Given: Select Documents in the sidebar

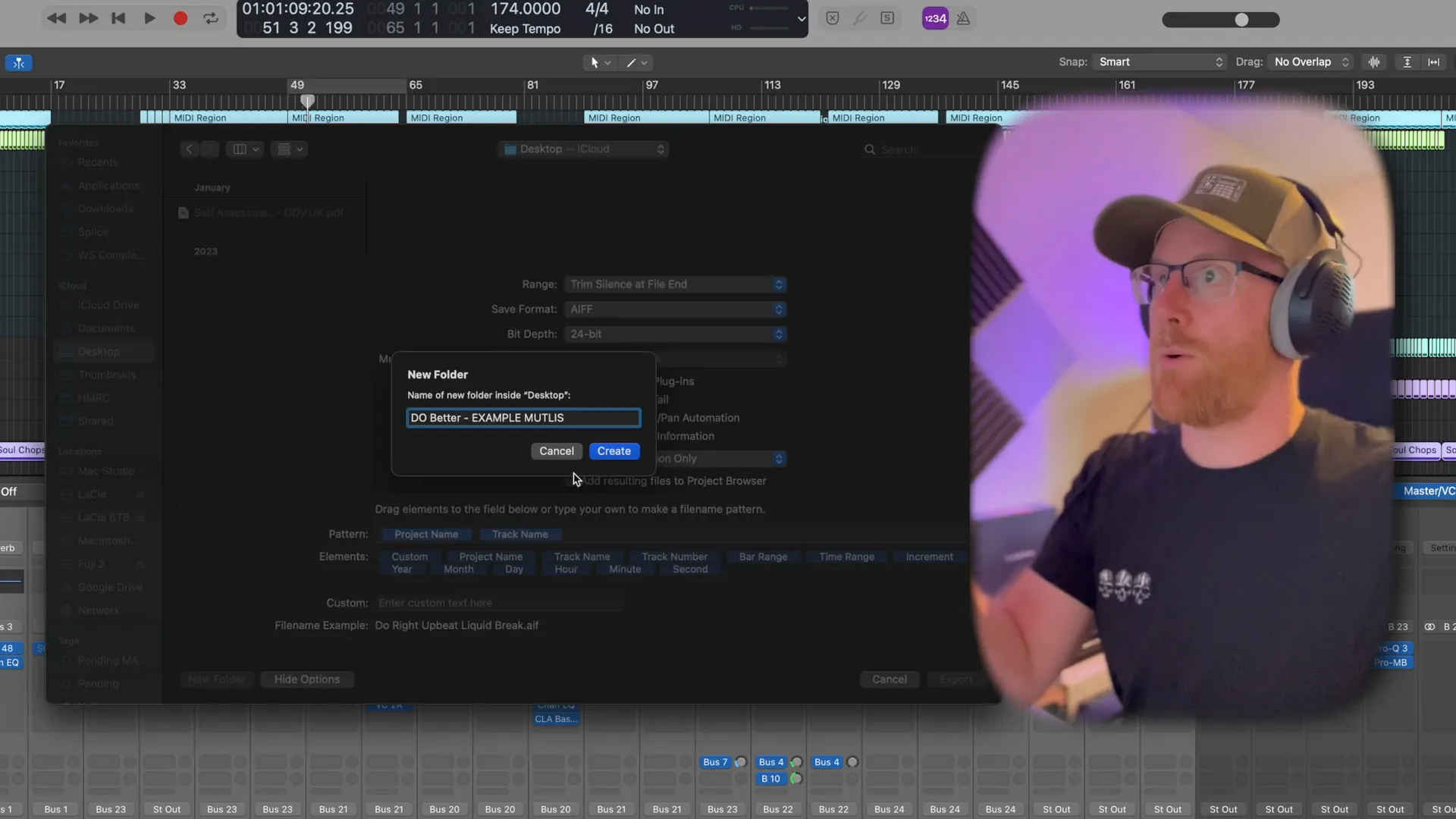Looking at the screenshot, I should (x=106, y=328).
